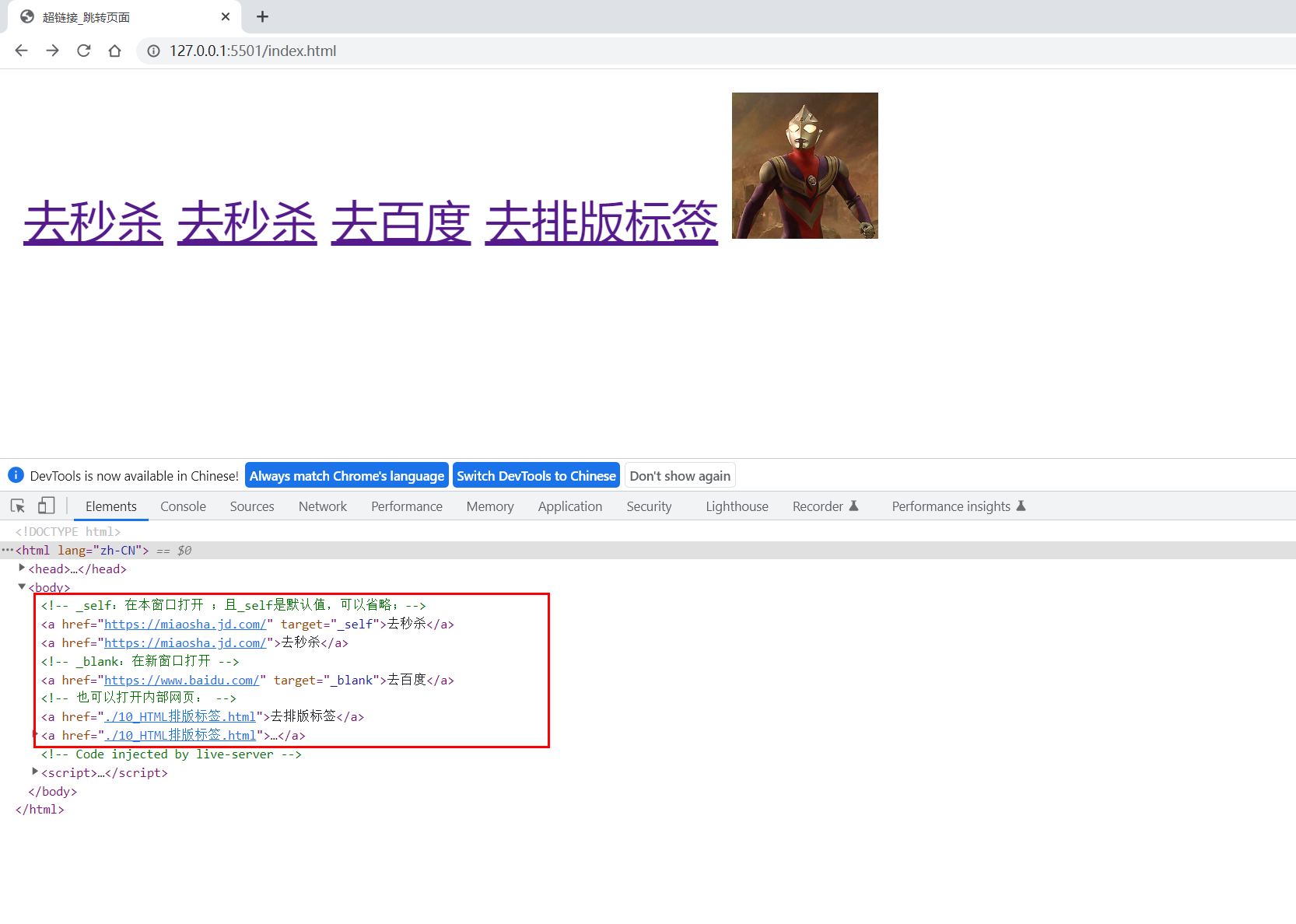Close the 超链接_跳转页面 tab
The width and height of the screenshot is (1296, 924).
(x=226, y=16)
